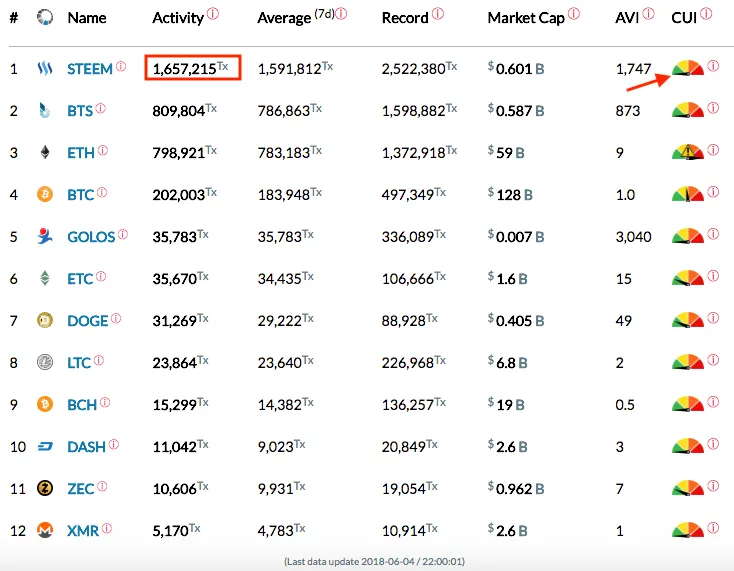Sort by the Average (7d) column header
The width and height of the screenshot is (734, 571).
click(x=296, y=18)
